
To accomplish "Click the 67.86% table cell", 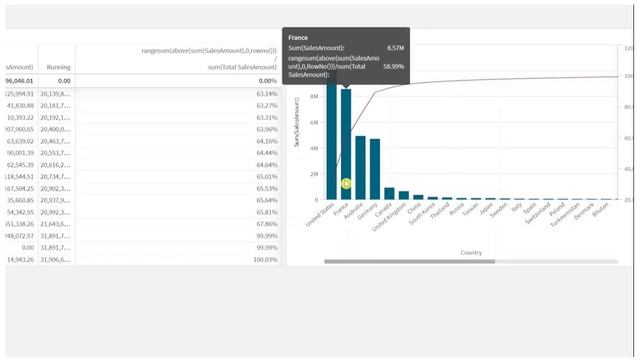I will (x=267, y=224).
